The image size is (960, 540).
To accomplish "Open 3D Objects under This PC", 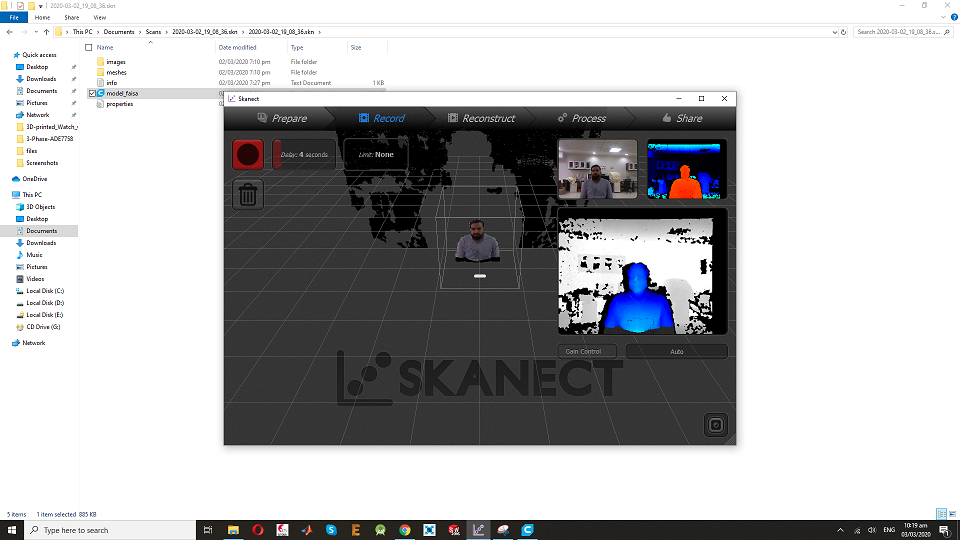I will coord(40,207).
